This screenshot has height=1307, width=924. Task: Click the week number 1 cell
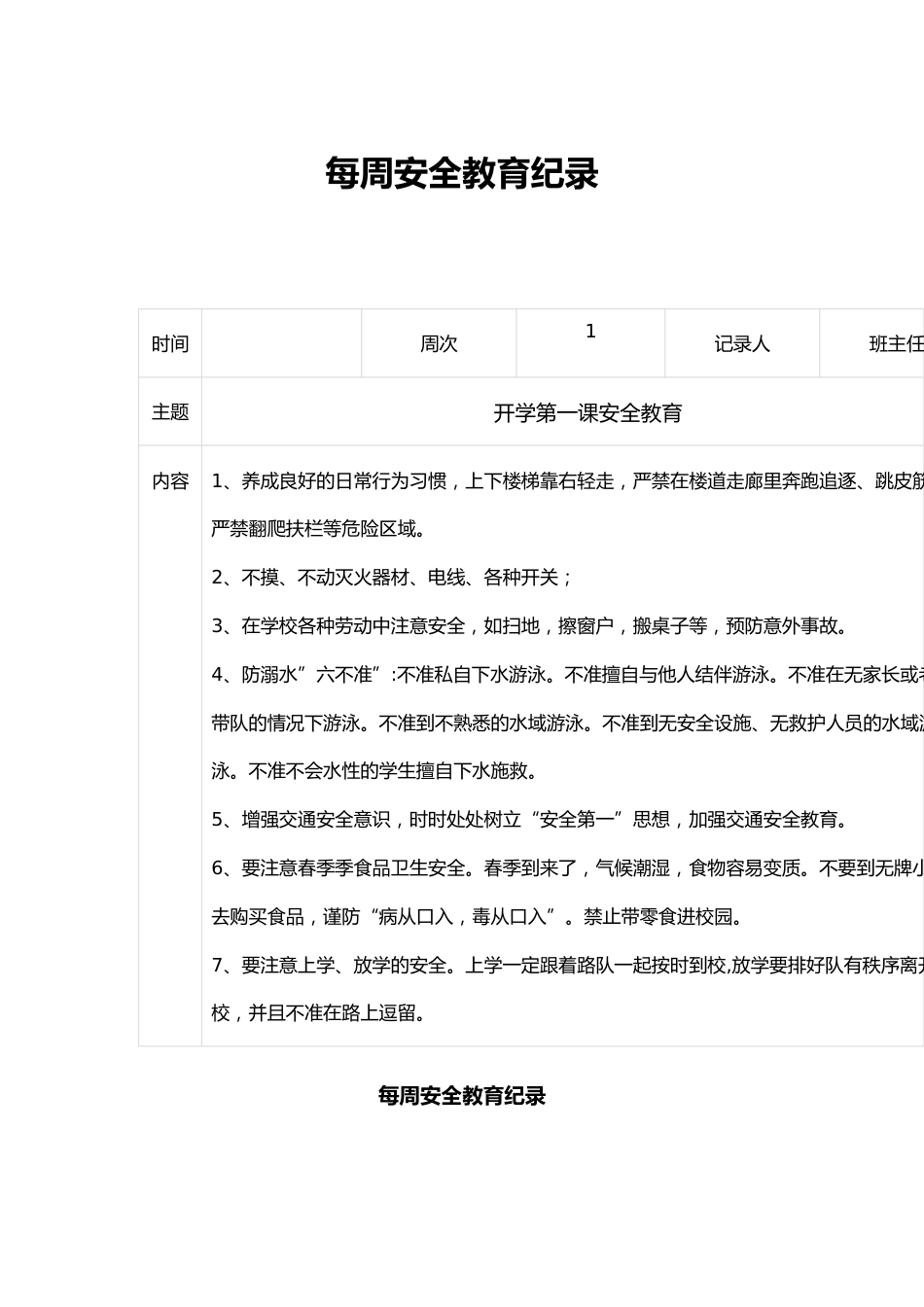click(x=590, y=343)
